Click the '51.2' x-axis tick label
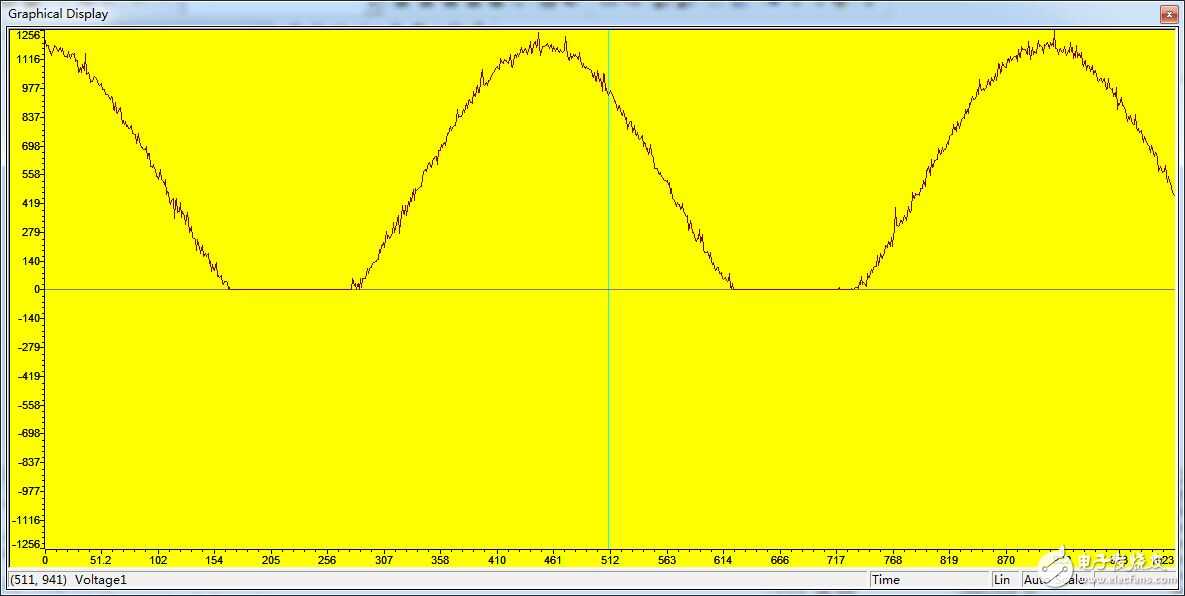The height and width of the screenshot is (596, 1185). coord(101,560)
